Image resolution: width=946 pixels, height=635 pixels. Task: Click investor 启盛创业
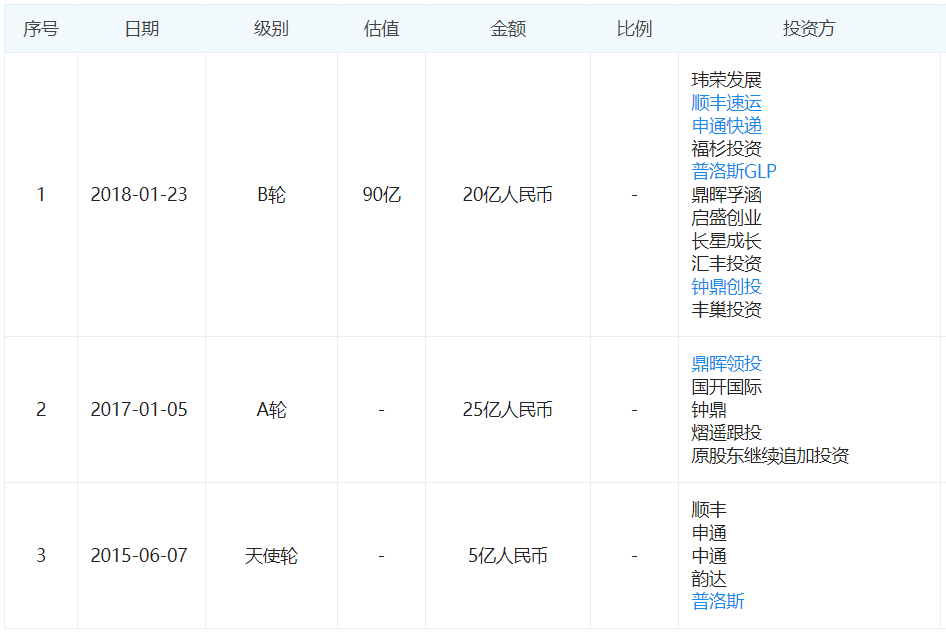(726, 218)
